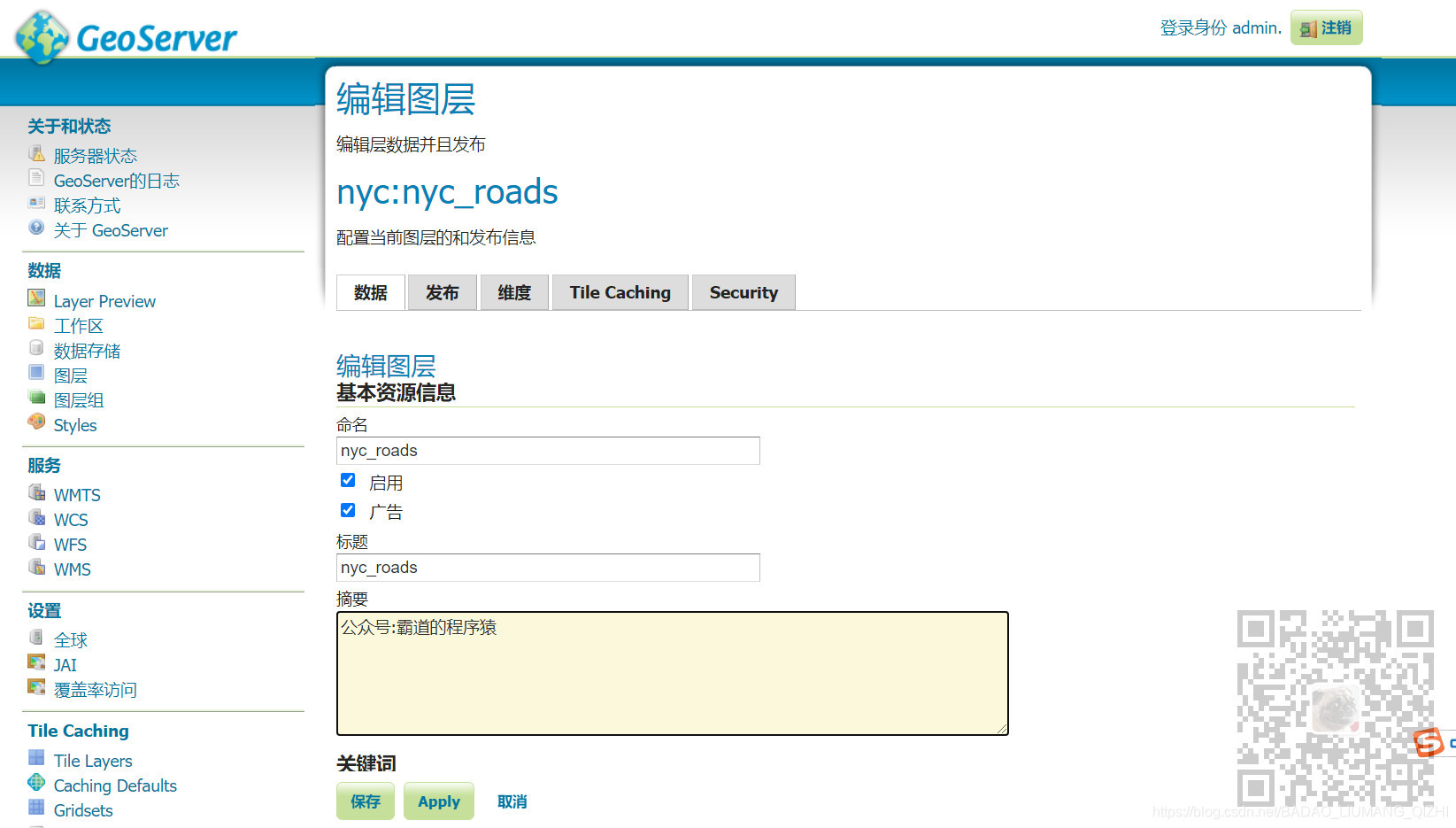Click the coverage access icon (覆盖率访问)
1456x828 pixels.
36,687
